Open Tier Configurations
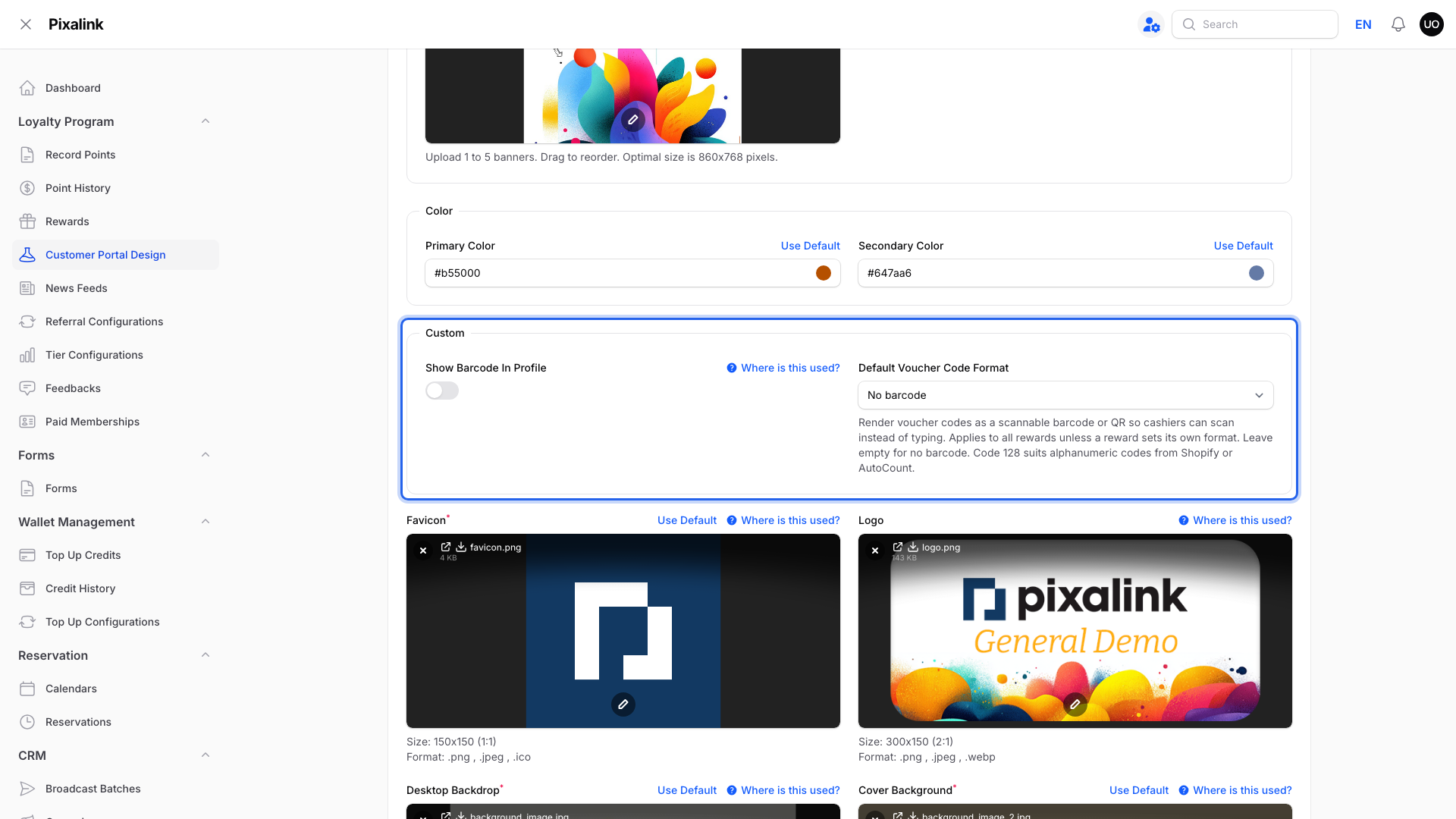This screenshot has width=1456, height=819. point(115,355)
